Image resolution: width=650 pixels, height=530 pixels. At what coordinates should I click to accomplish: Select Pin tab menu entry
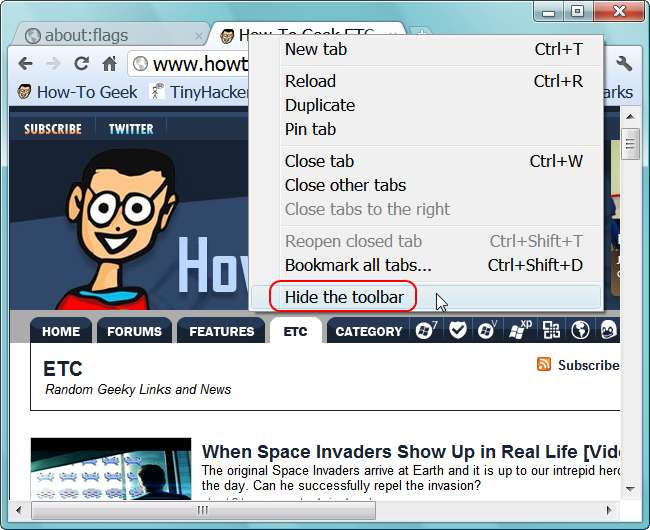[426, 129]
